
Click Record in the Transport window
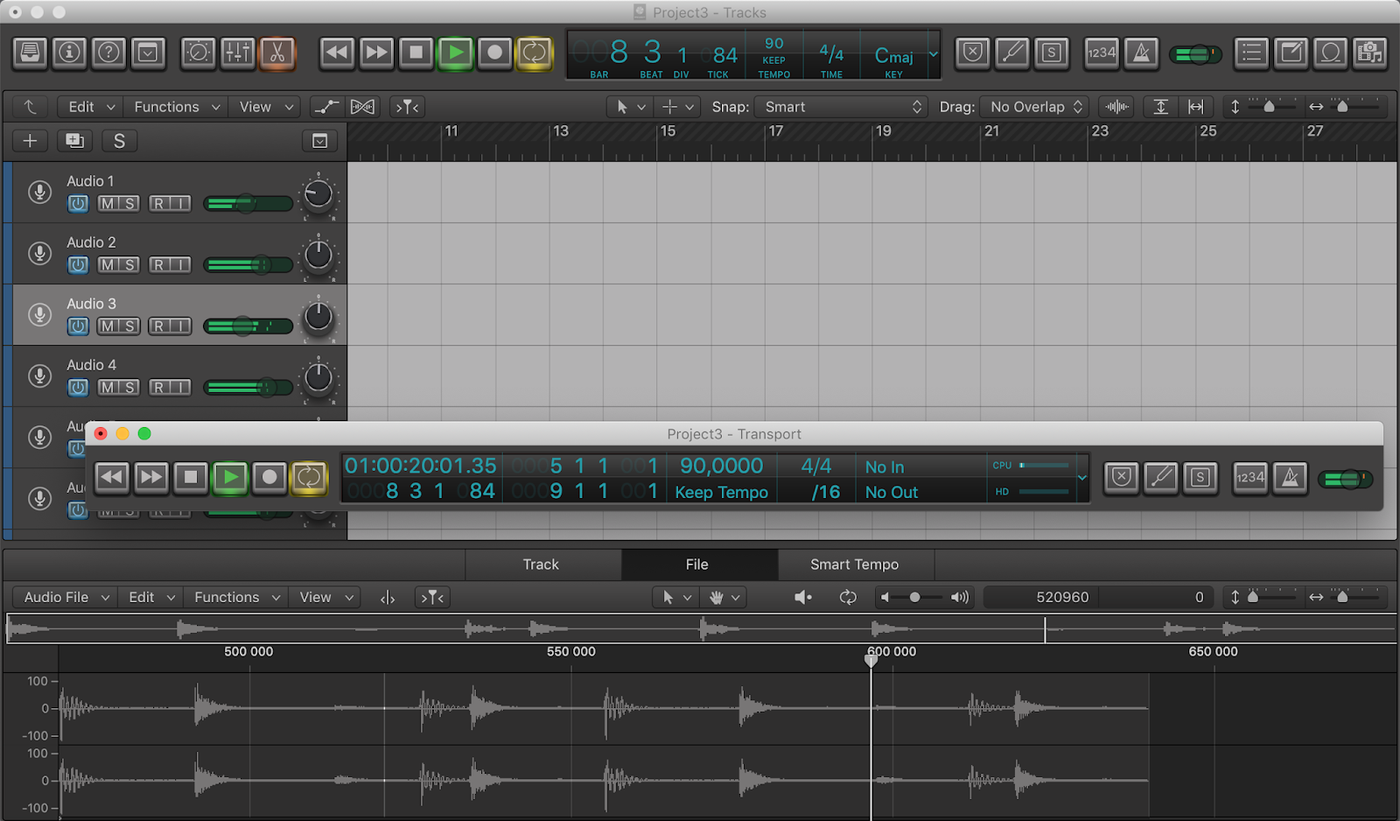[269, 478]
